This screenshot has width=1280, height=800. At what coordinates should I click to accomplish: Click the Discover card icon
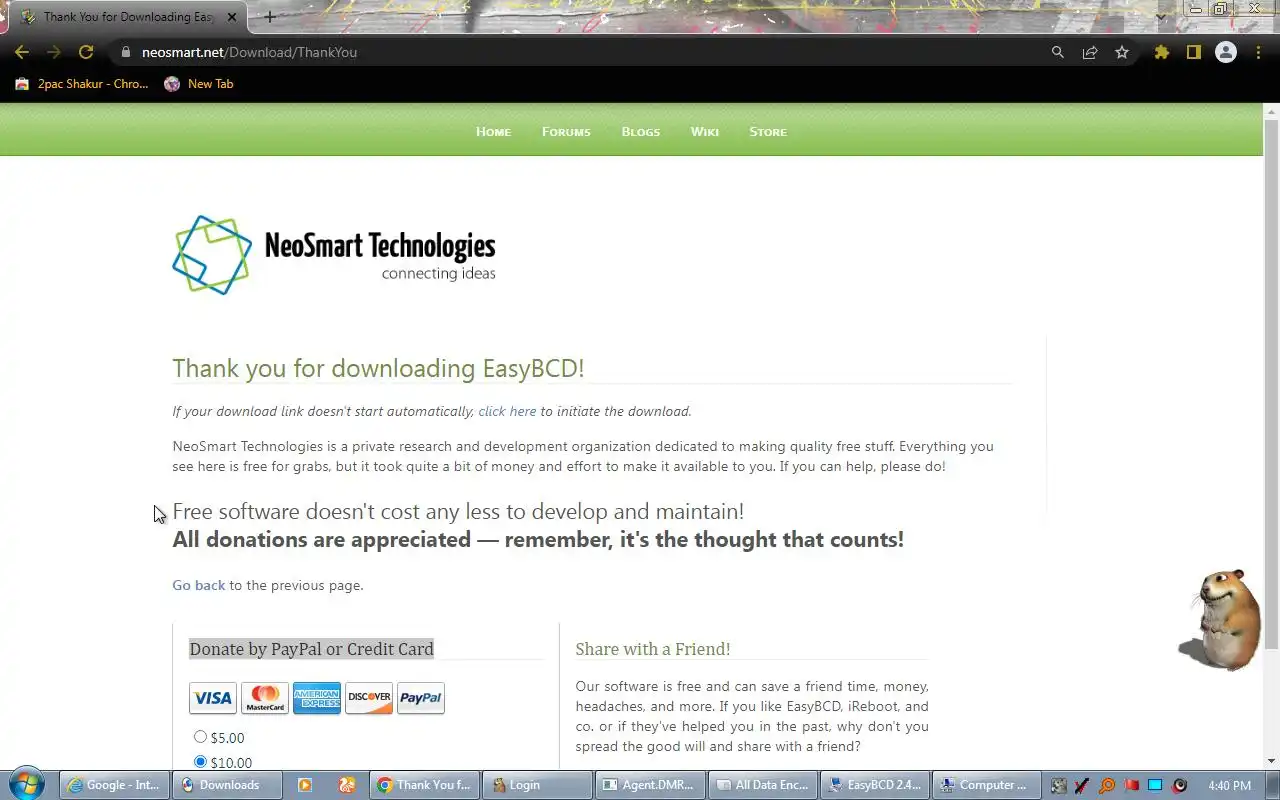pos(369,698)
